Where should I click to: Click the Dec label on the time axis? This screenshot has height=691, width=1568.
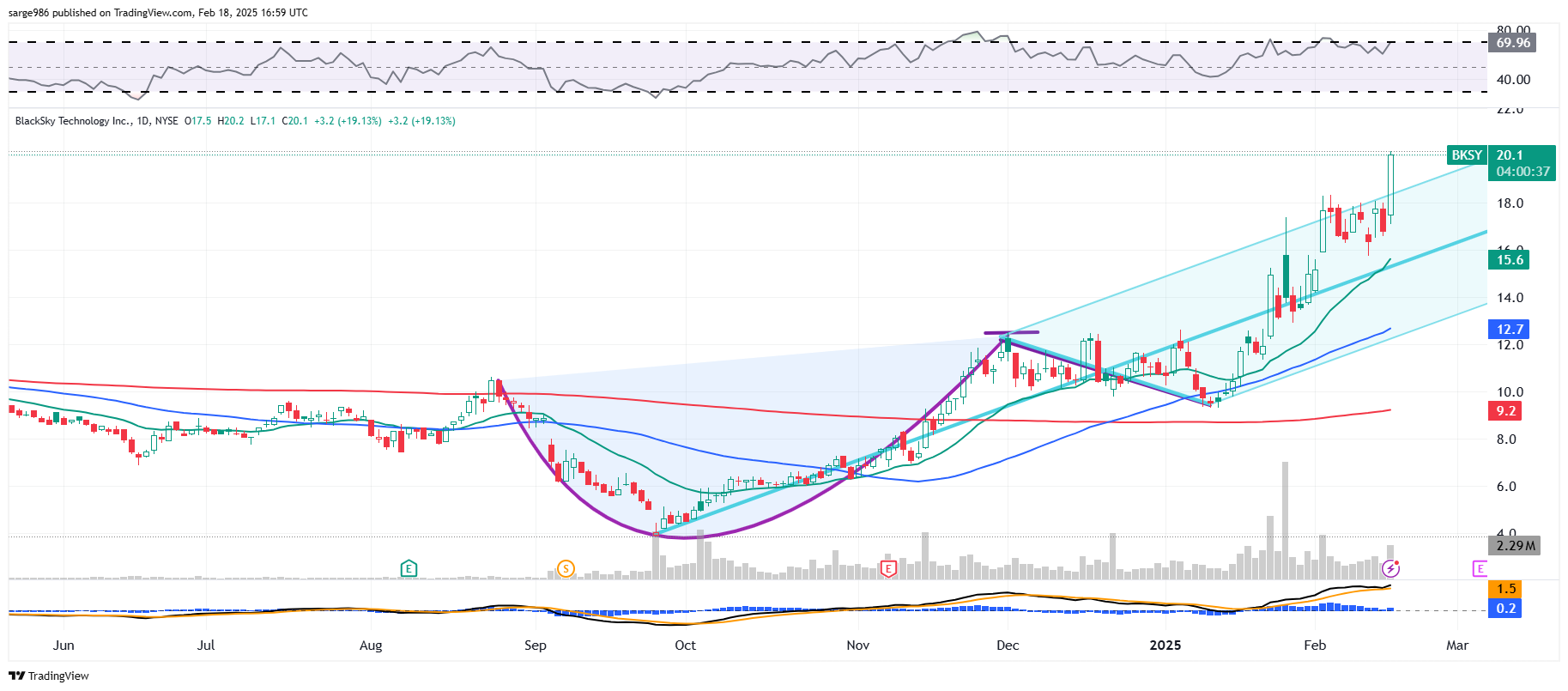(x=1008, y=646)
